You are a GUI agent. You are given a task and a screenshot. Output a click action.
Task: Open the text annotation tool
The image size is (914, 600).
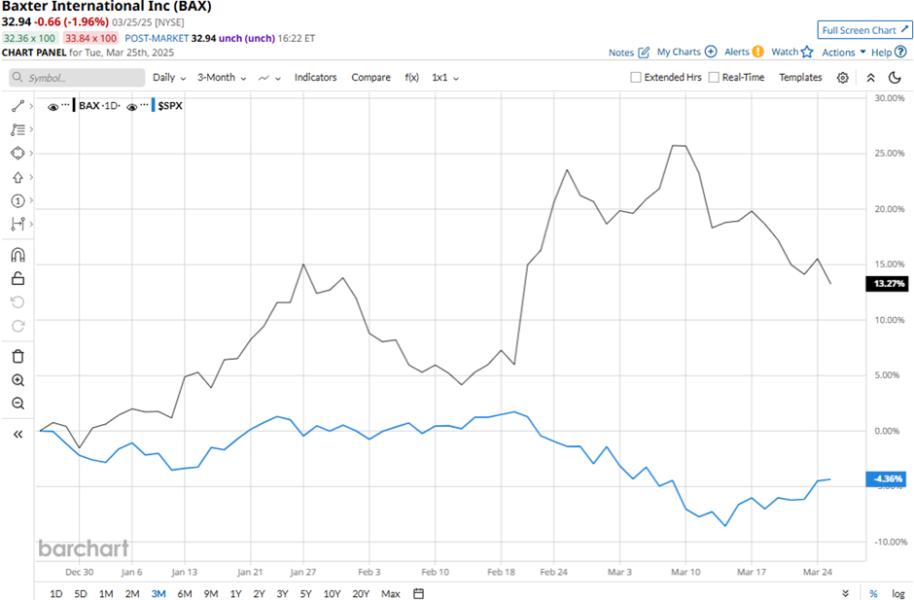pos(17,129)
